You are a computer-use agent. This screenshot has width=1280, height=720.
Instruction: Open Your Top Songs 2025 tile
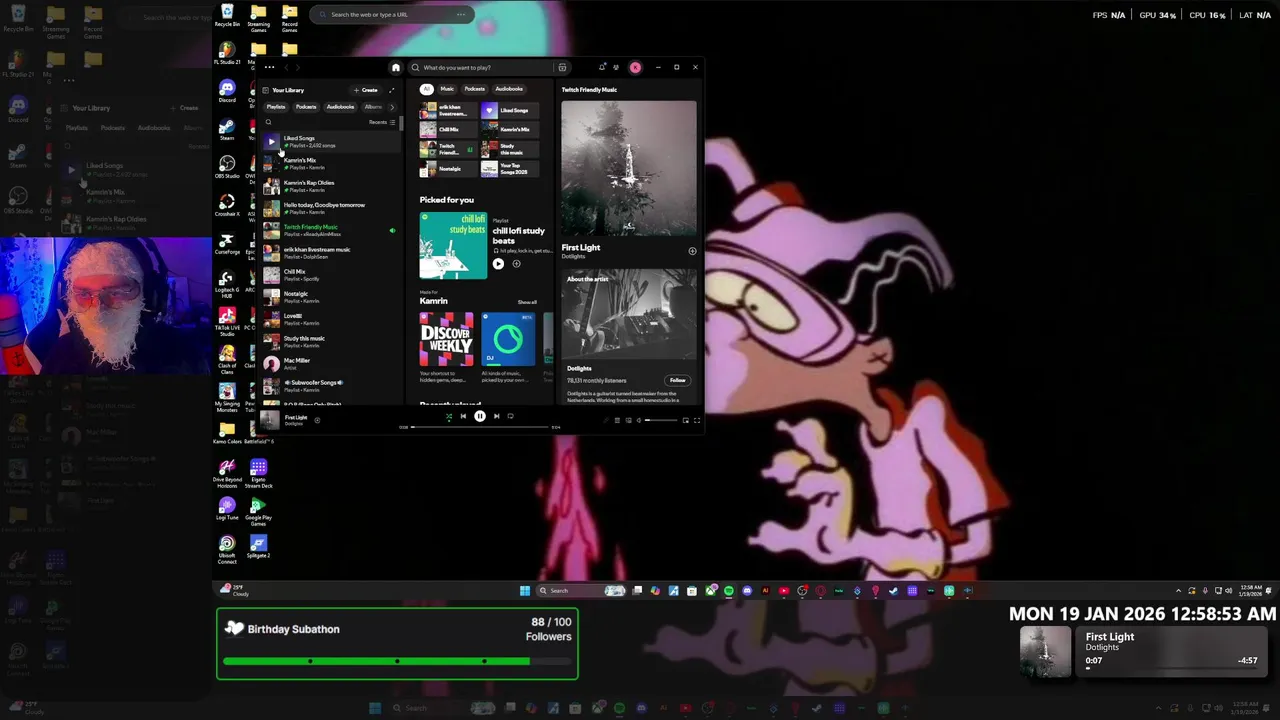pyautogui.click(x=510, y=168)
